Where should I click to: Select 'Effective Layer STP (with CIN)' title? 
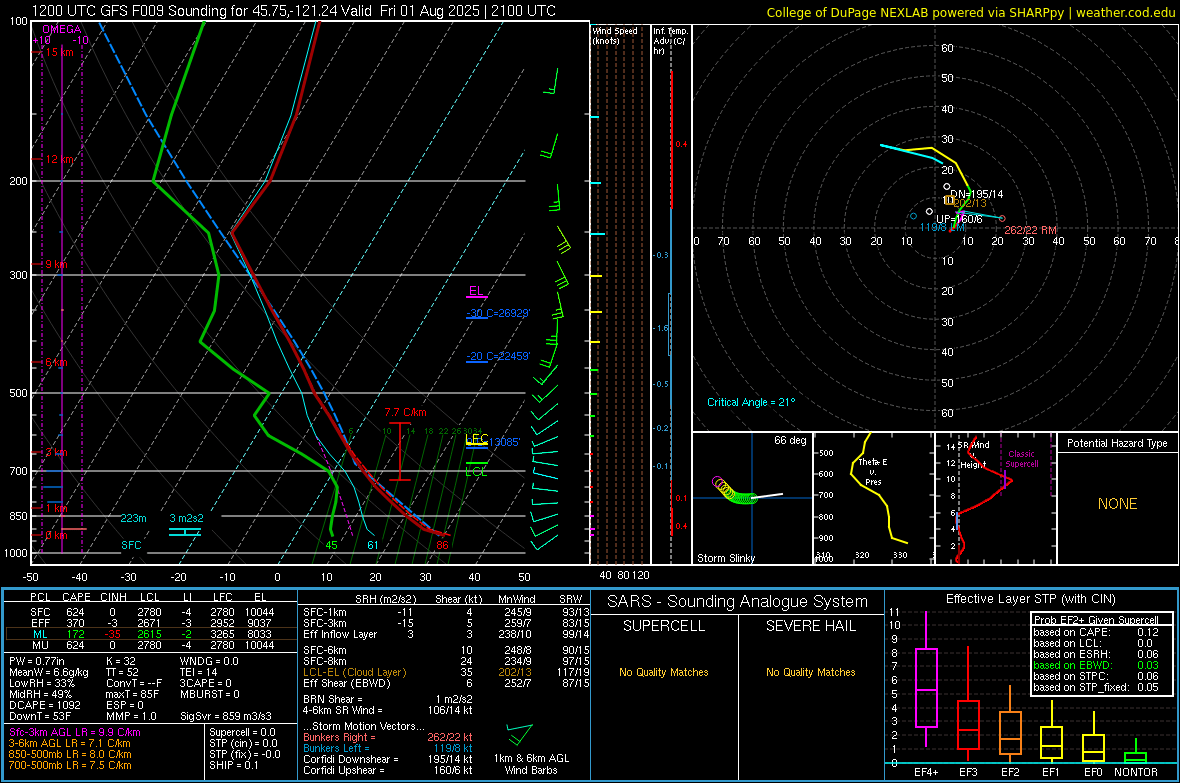pos(1030,599)
